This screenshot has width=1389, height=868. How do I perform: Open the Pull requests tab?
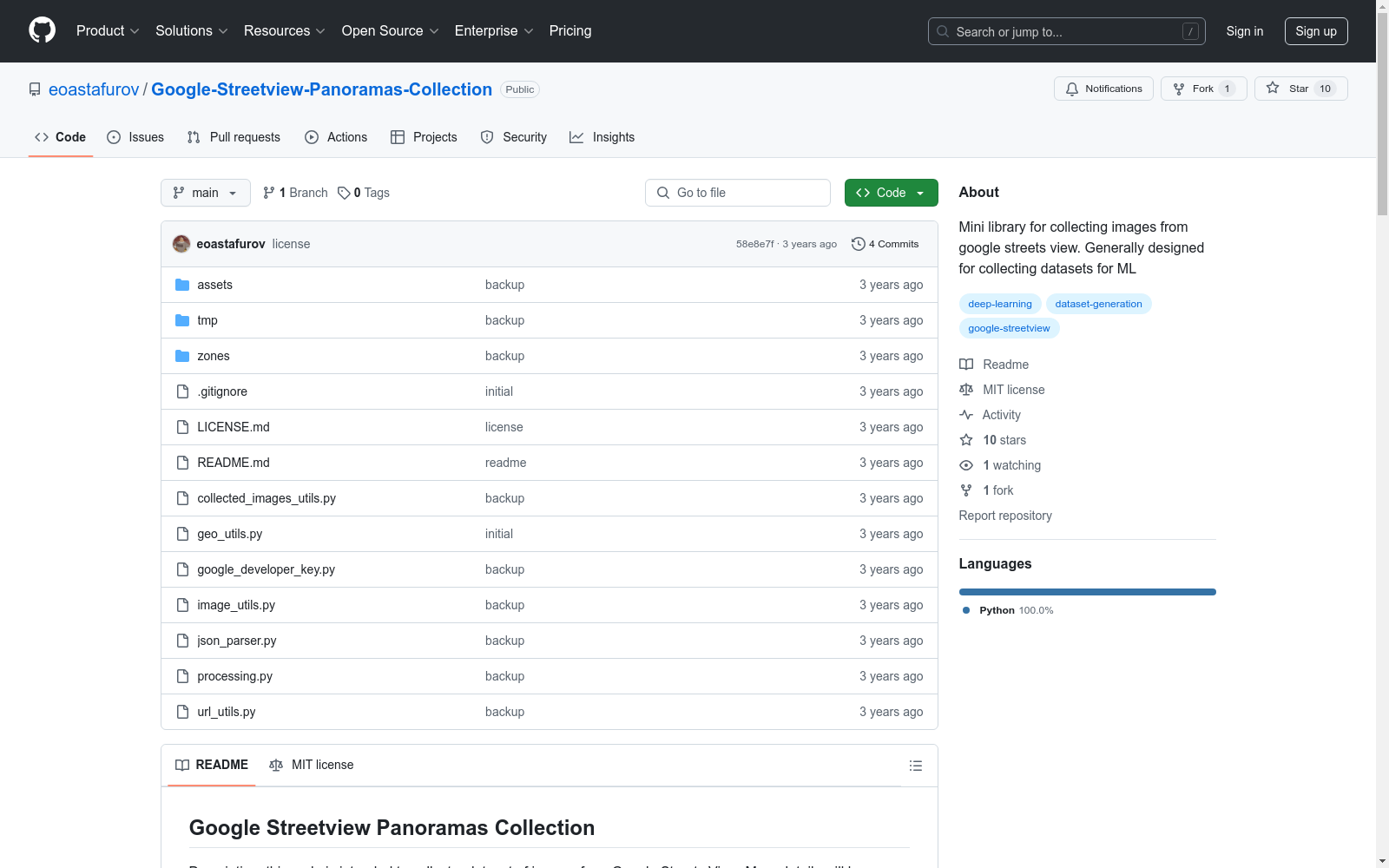[x=234, y=137]
